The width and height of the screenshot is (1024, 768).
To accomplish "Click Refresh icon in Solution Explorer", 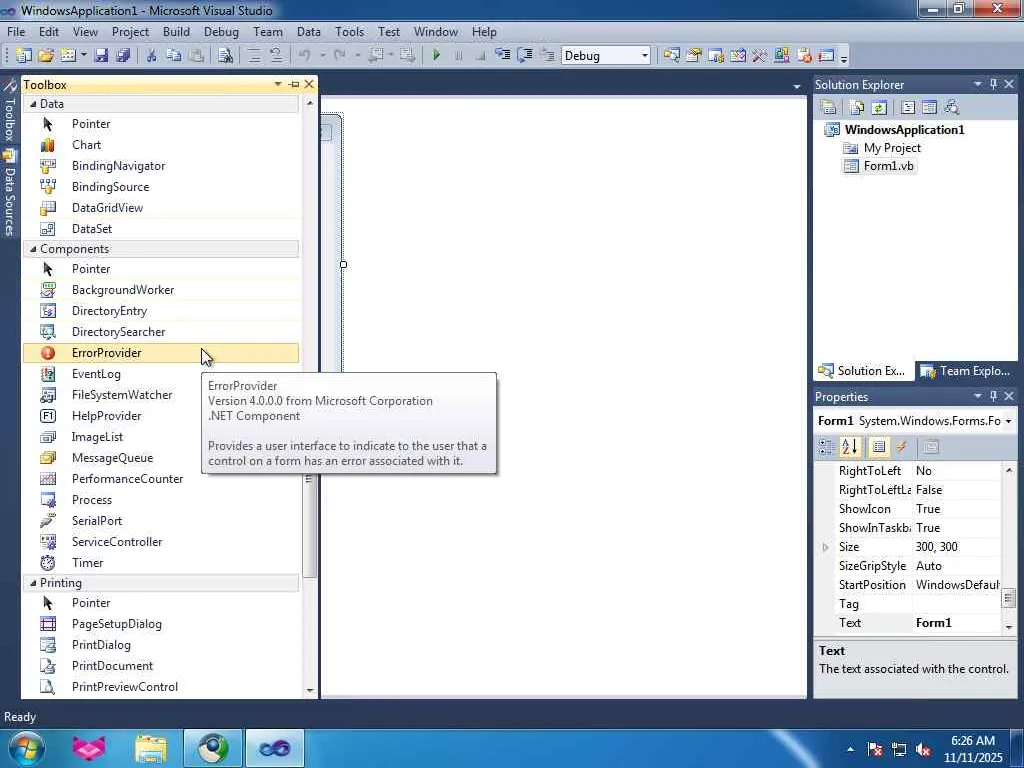I will [879, 107].
